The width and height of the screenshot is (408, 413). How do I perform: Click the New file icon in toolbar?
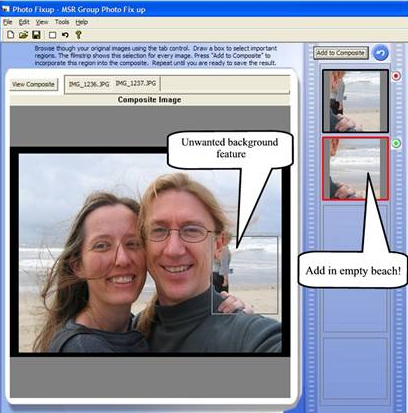[11, 35]
